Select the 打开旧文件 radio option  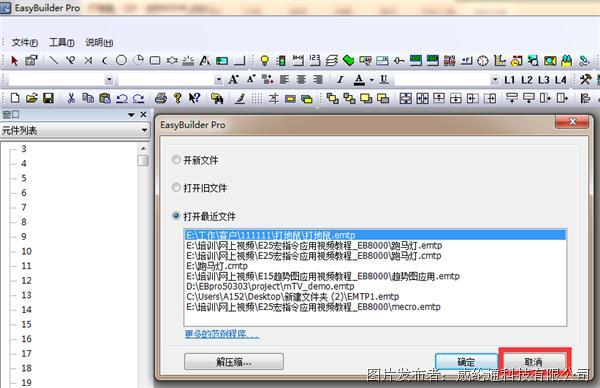pyautogui.click(x=176, y=187)
